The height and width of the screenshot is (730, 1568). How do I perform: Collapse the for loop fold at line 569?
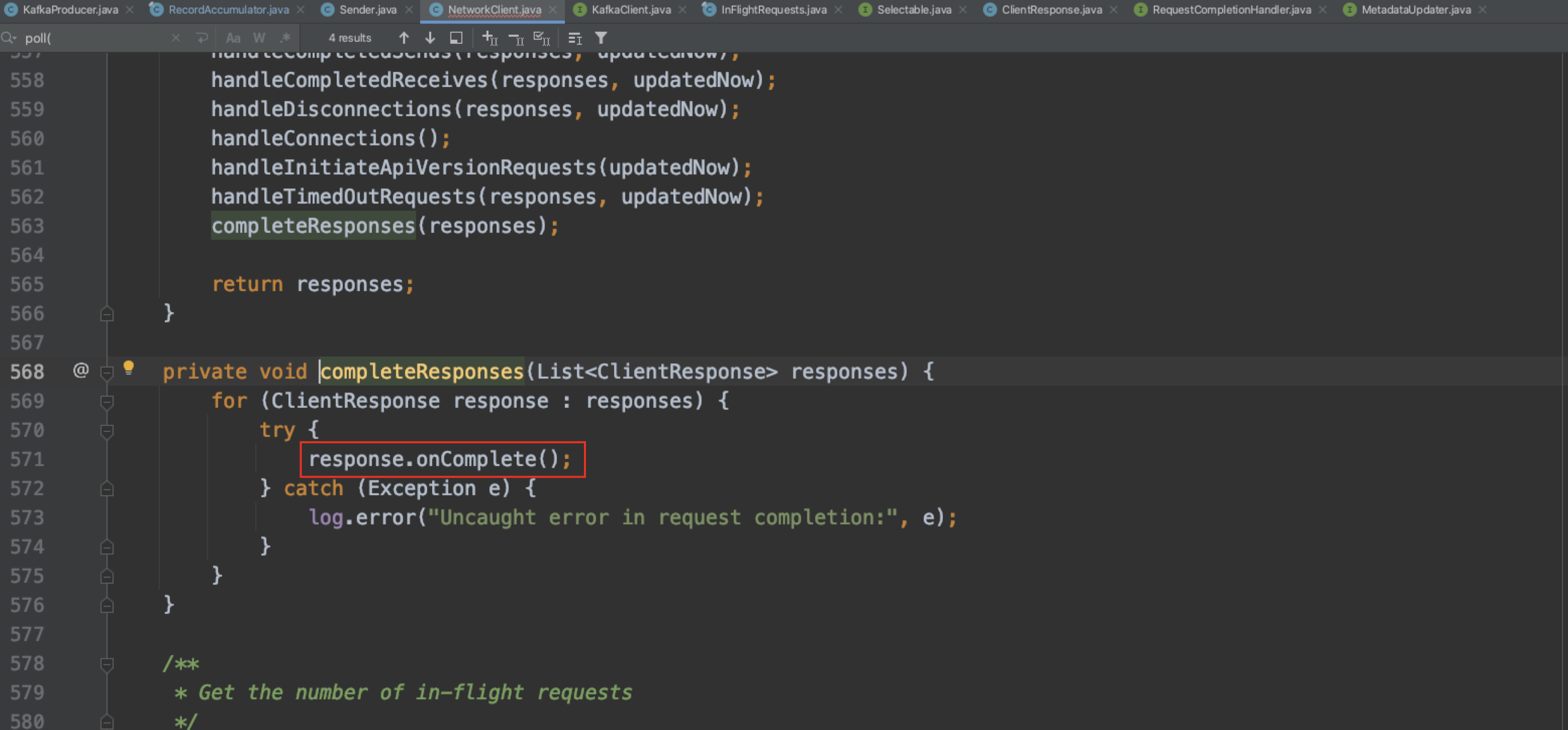click(107, 401)
